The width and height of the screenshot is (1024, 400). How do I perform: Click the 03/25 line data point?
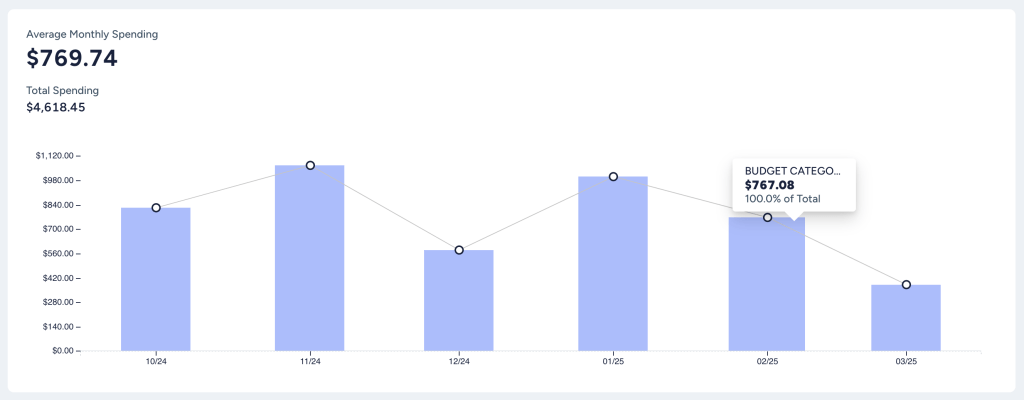point(906,285)
